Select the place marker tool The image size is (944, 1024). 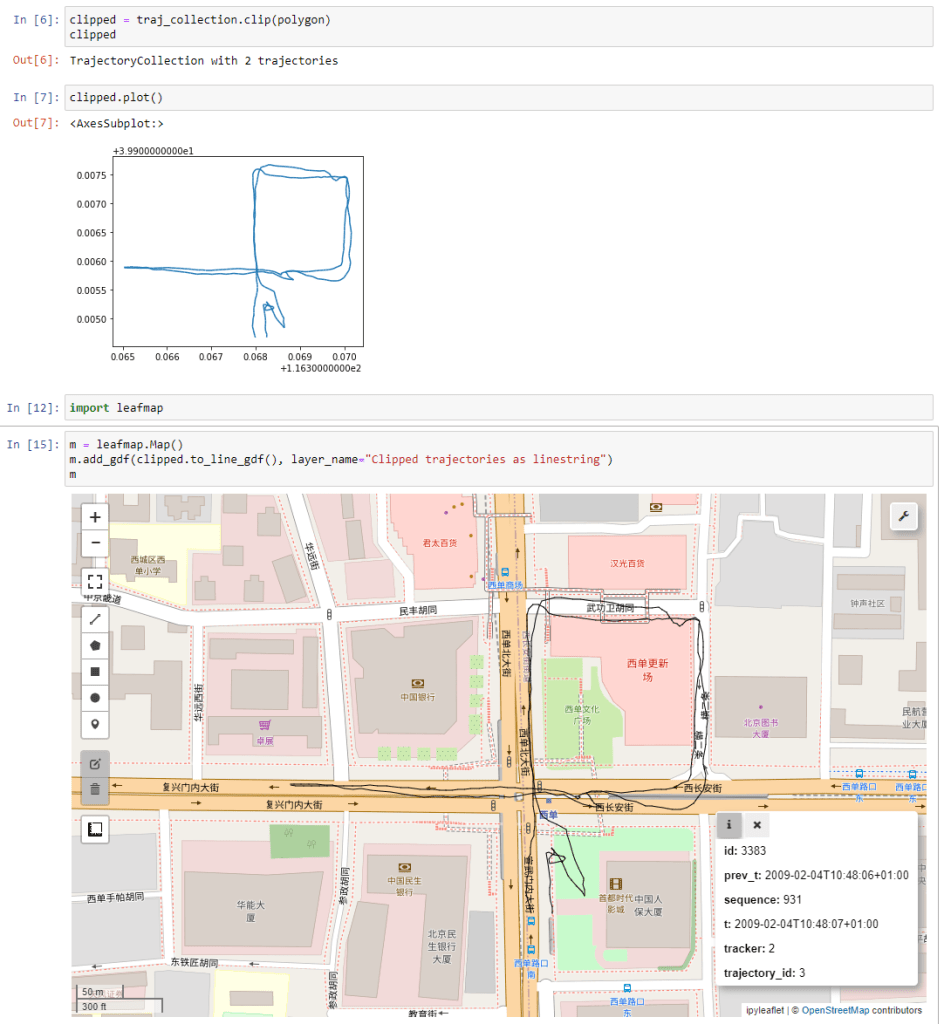tap(95, 723)
